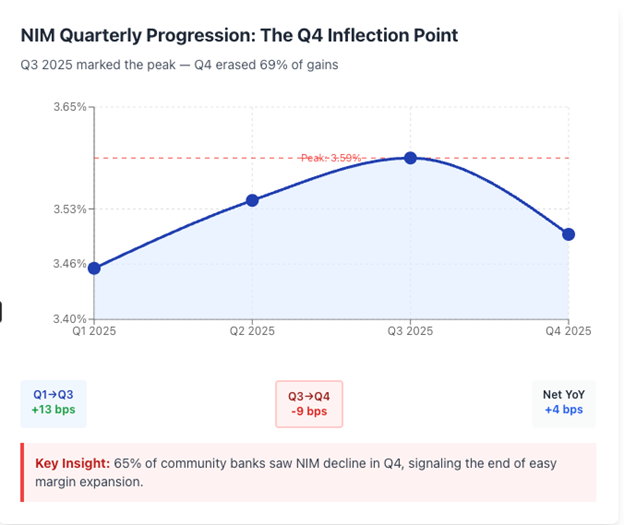Click the red Peak 3.59% label
The width and height of the screenshot is (624, 525).
pos(331,158)
